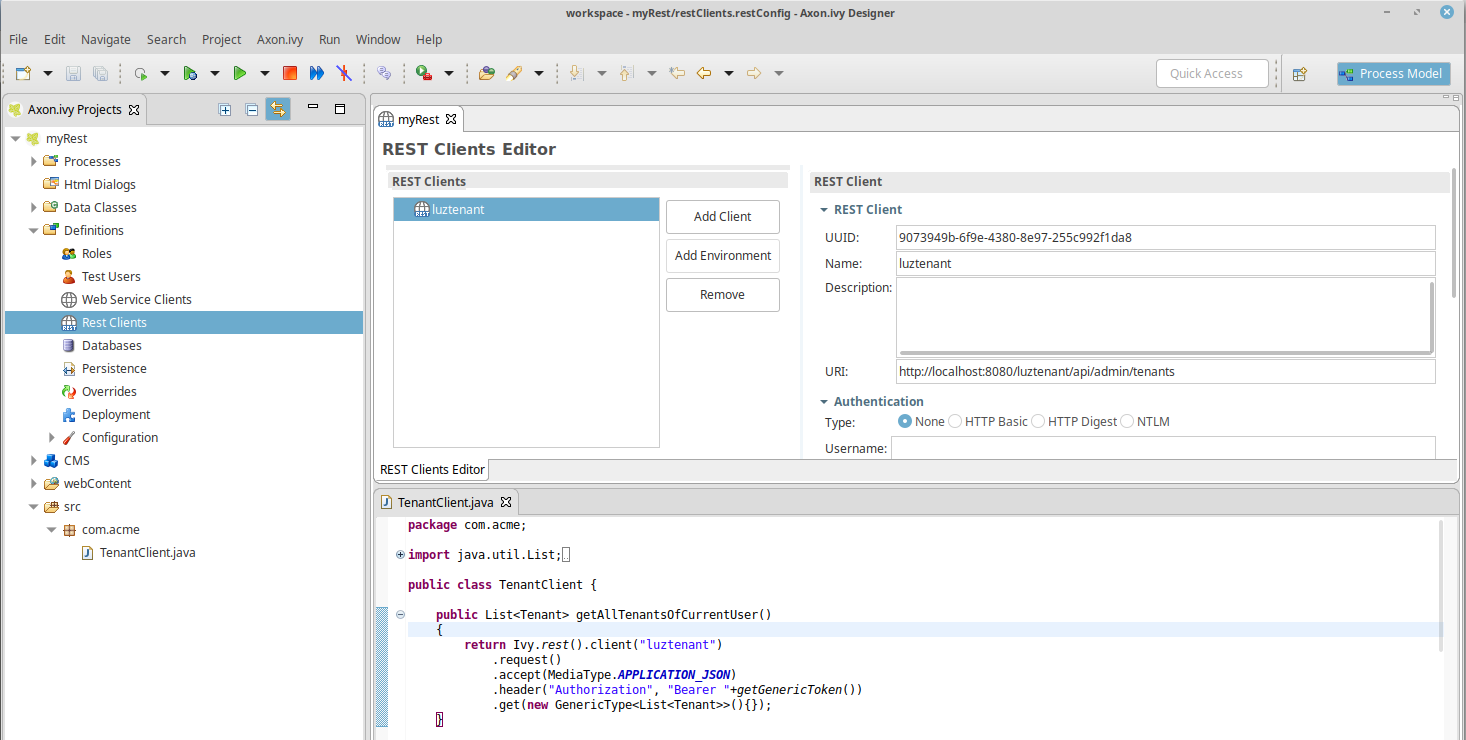The image size is (1466, 740).
Task: Select the Deployment item
Action: click(x=116, y=414)
